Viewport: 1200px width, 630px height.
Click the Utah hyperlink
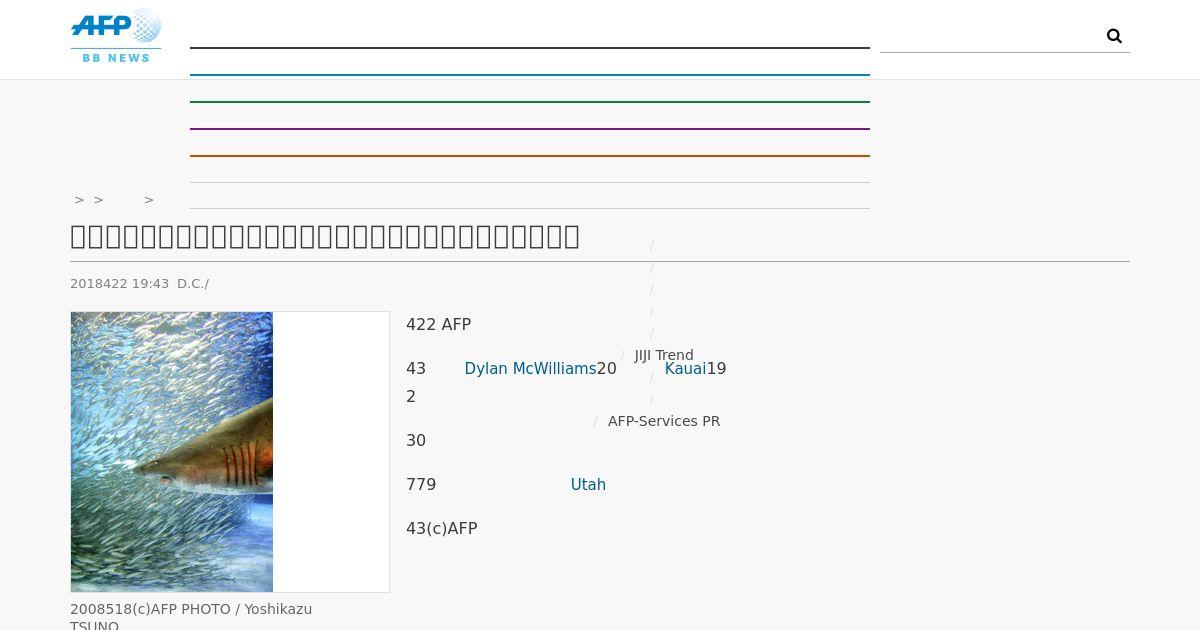pyautogui.click(x=588, y=485)
